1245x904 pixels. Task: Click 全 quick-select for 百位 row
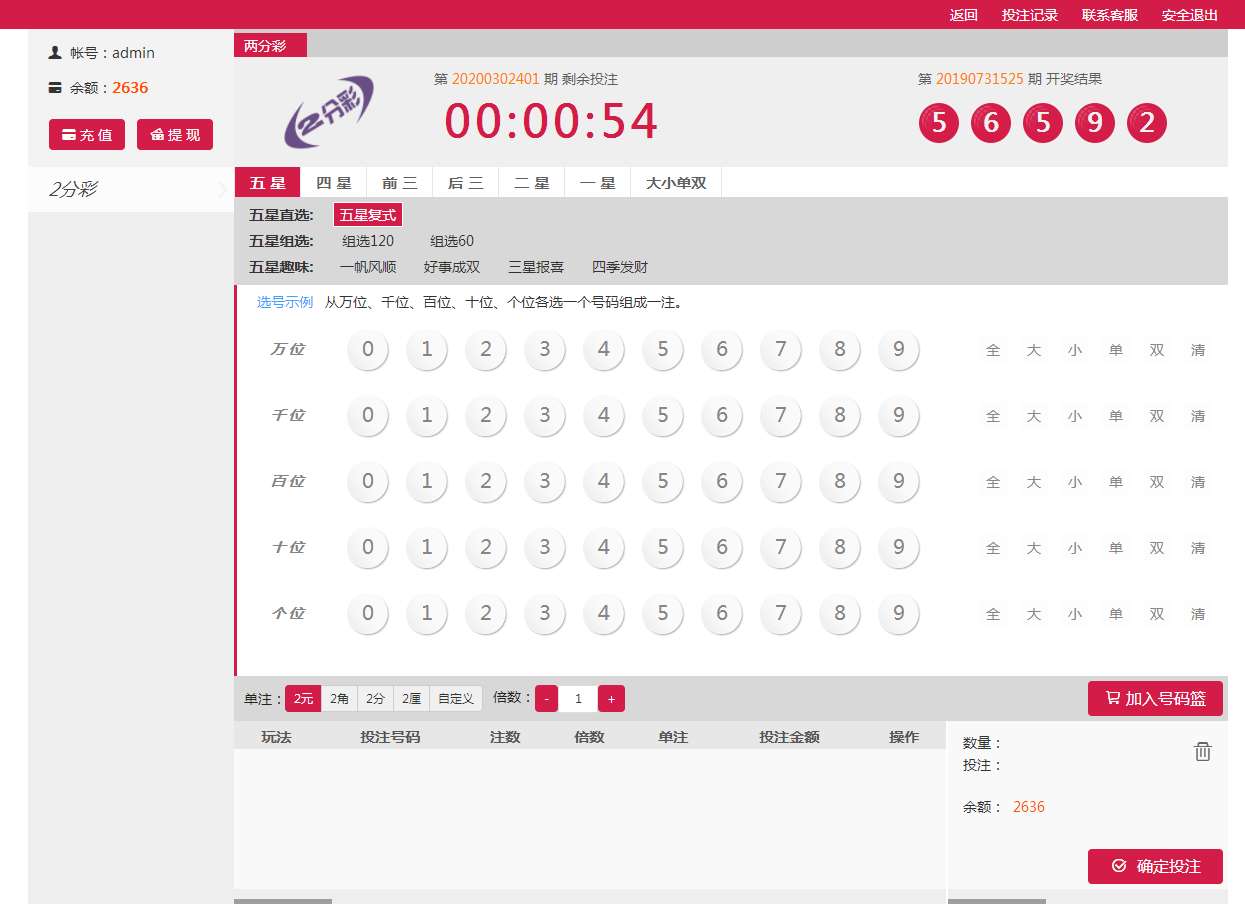(x=993, y=482)
